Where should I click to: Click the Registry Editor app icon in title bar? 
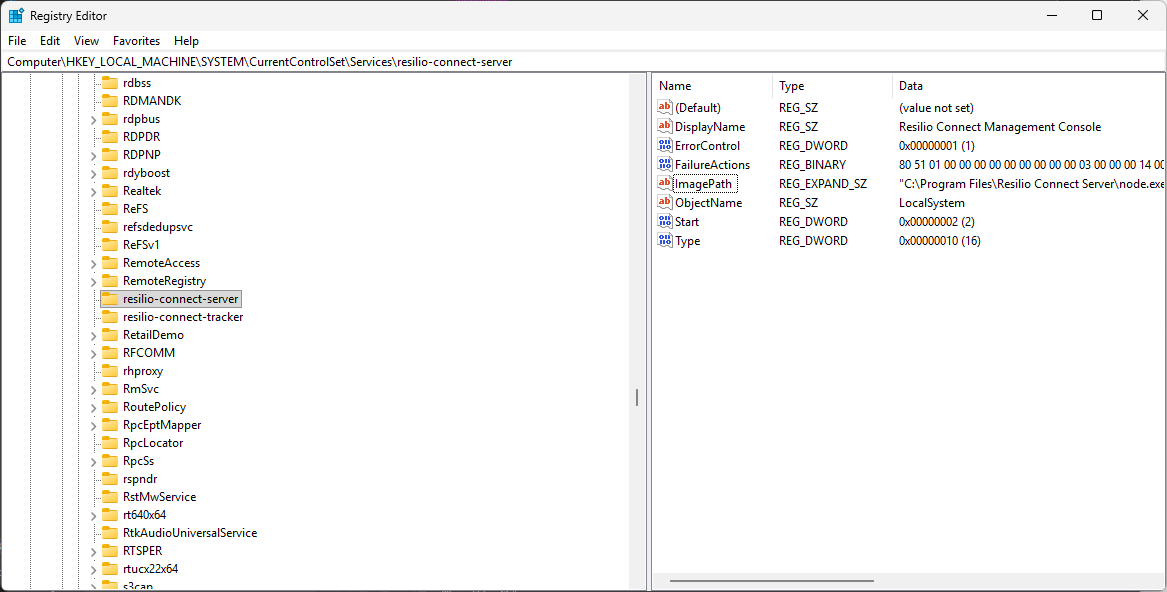16,16
